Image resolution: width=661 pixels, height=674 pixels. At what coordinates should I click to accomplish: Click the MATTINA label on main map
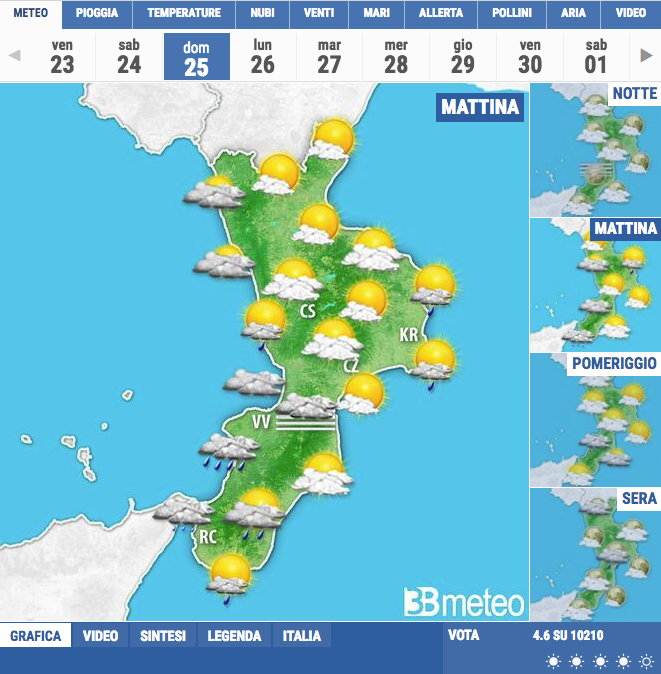coord(480,107)
